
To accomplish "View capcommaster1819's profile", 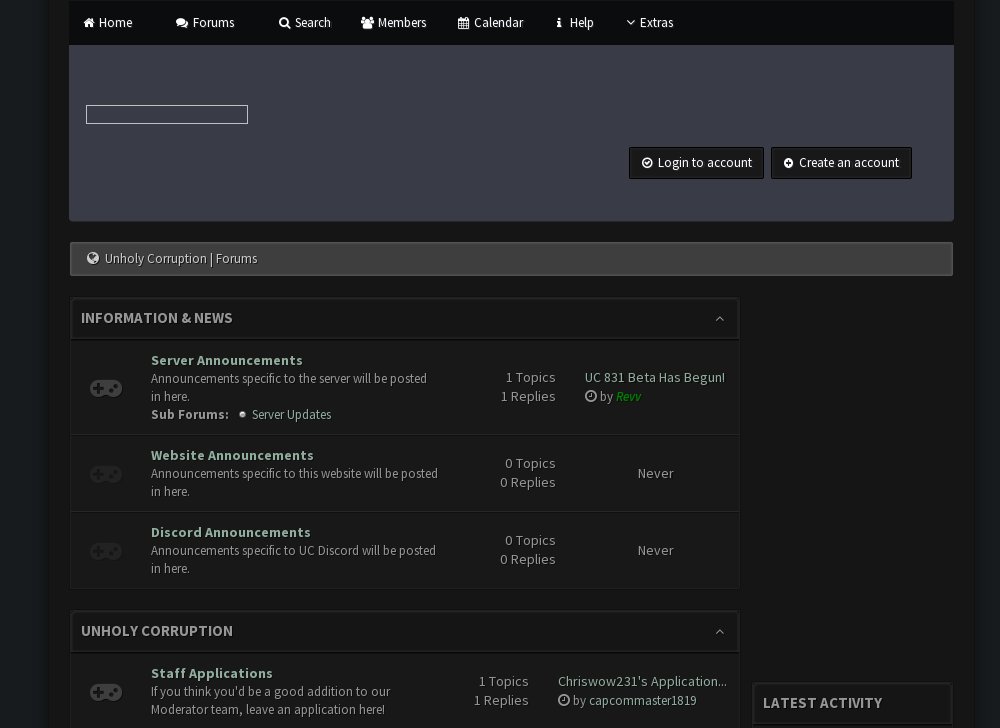I will [x=642, y=701].
